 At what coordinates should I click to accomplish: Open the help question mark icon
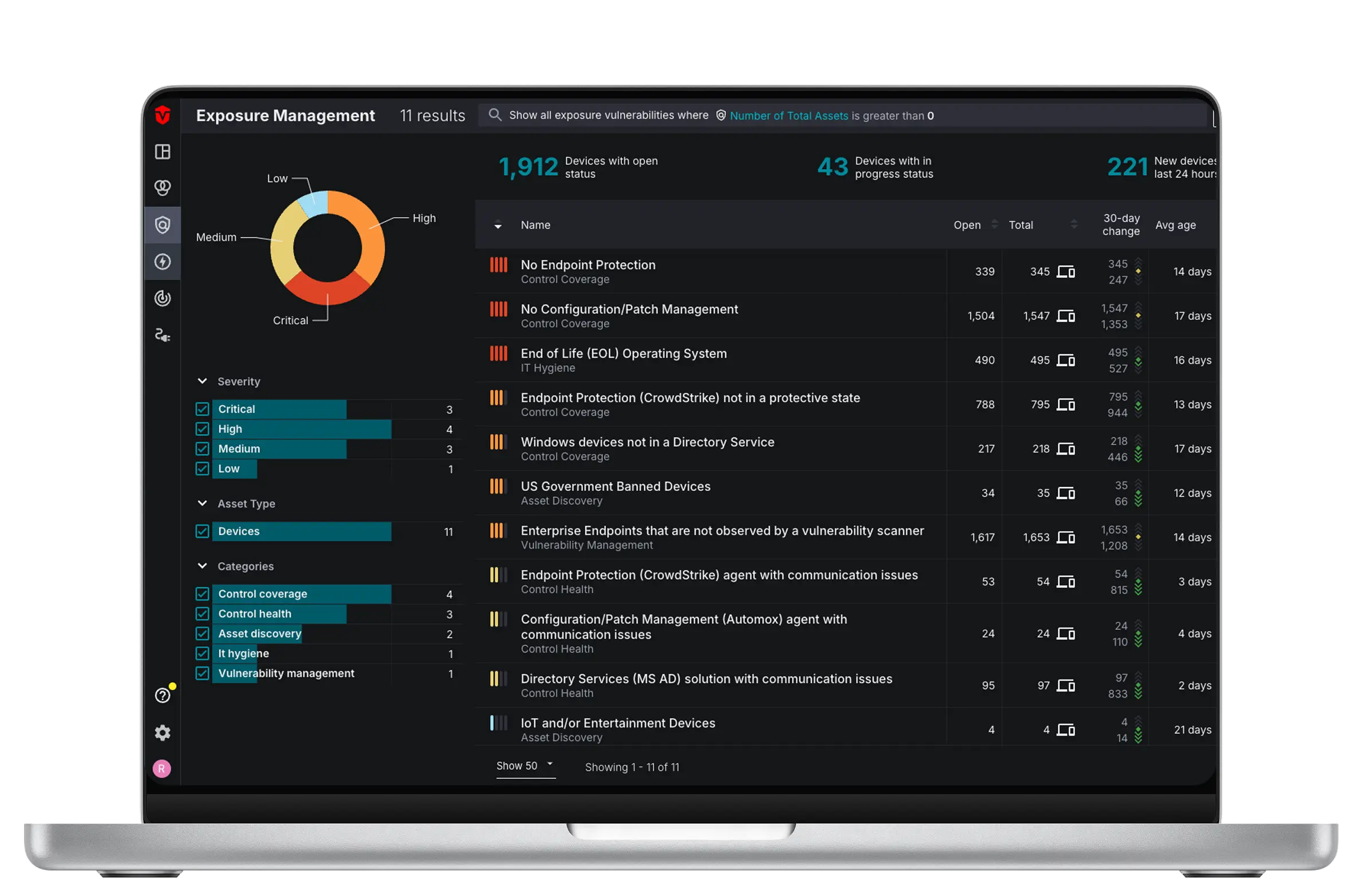pos(163,695)
